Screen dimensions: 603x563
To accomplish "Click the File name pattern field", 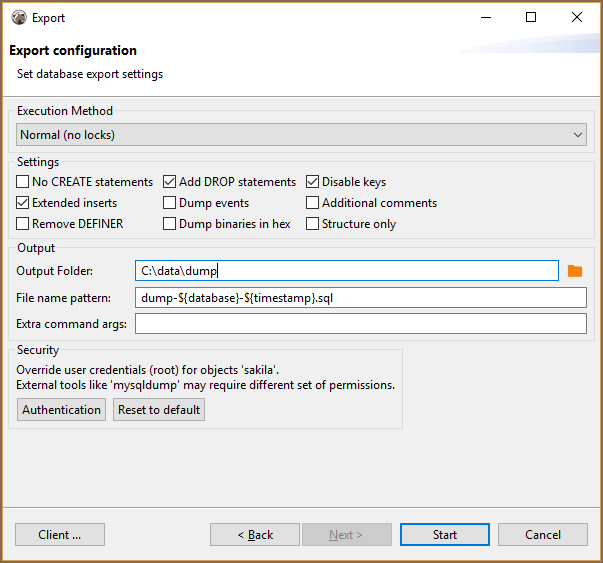I will pos(360,297).
